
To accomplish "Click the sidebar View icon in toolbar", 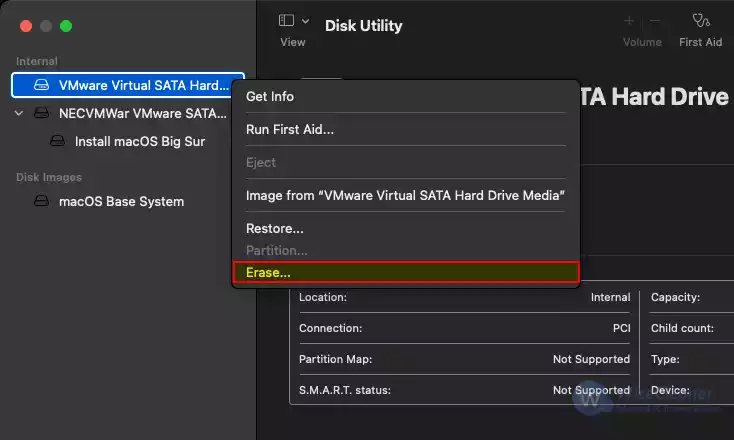I will (x=286, y=21).
